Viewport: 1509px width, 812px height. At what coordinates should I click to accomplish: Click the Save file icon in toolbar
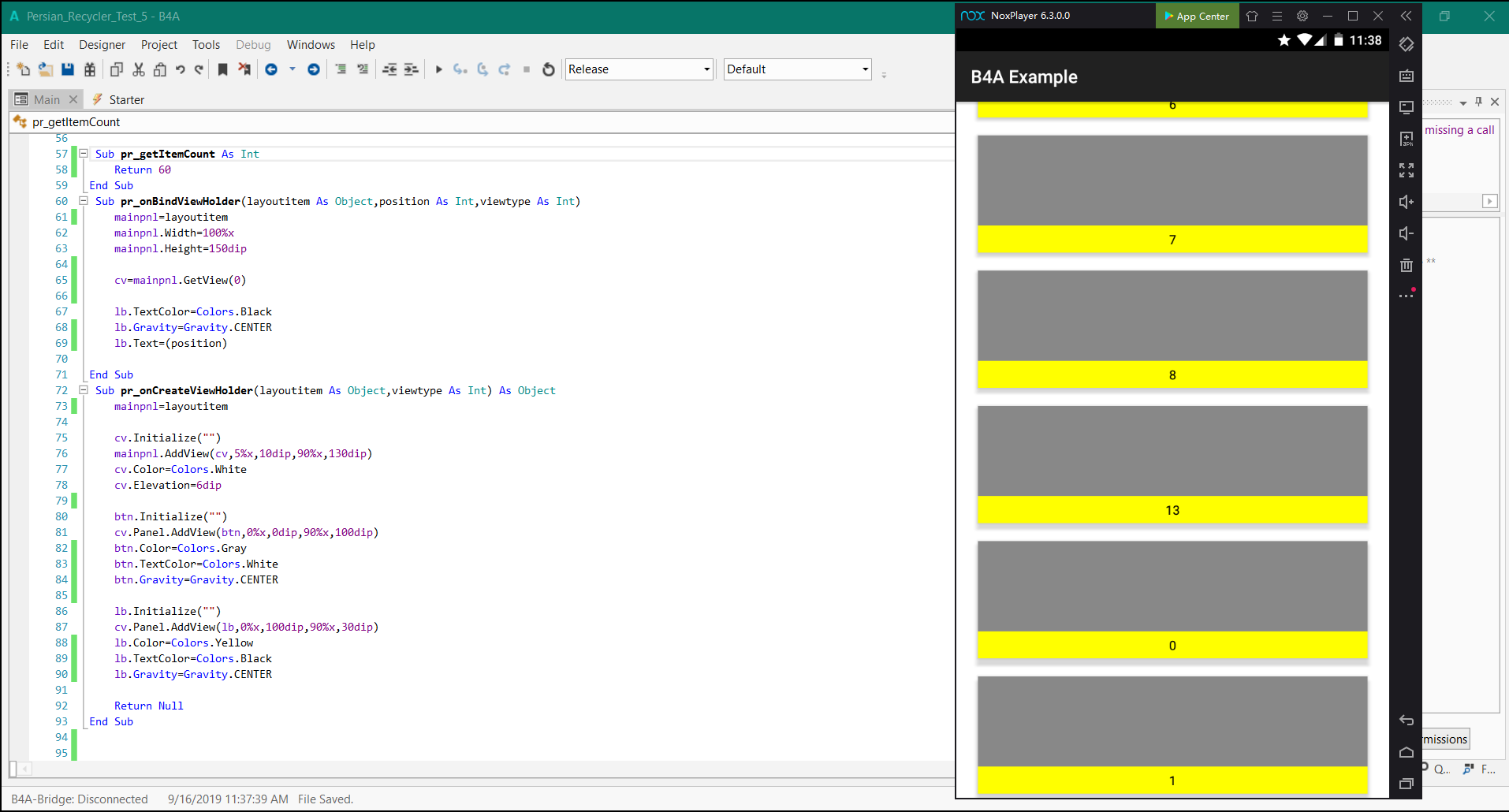click(68, 69)
